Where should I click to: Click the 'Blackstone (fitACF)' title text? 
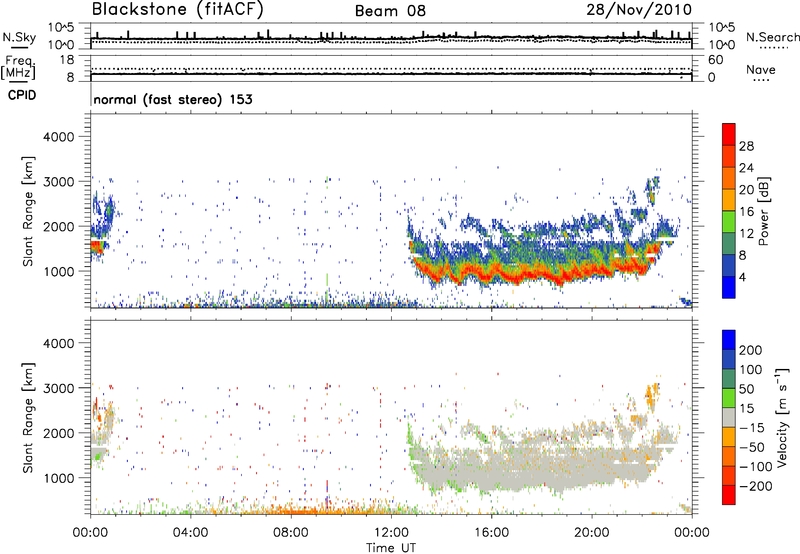[177, 10]
